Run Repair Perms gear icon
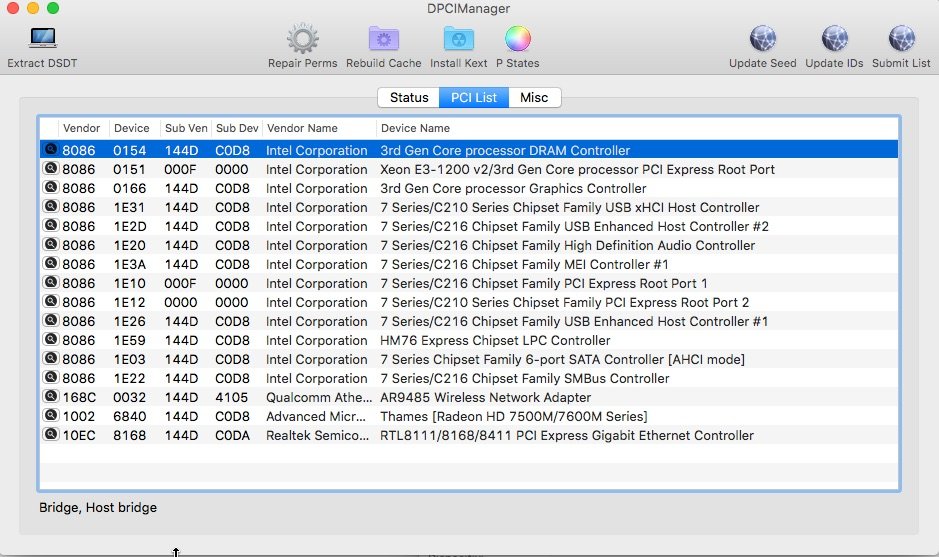Viewport: 939px width, 557px height. [302, 39]
